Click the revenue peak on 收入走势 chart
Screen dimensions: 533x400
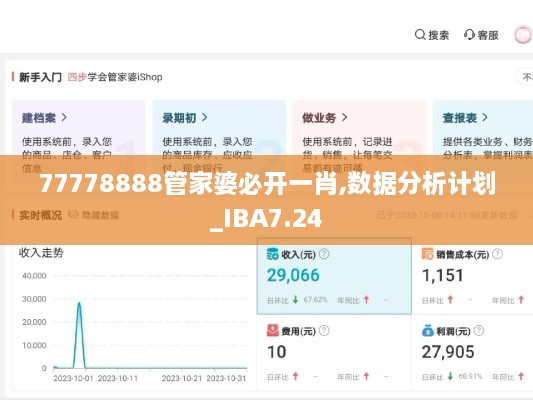pos(79,303)
